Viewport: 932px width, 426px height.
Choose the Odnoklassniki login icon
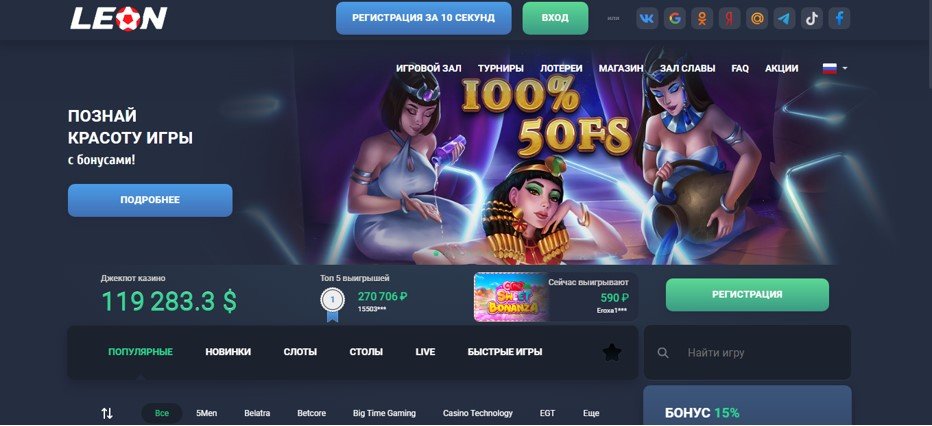click(702, 18)
